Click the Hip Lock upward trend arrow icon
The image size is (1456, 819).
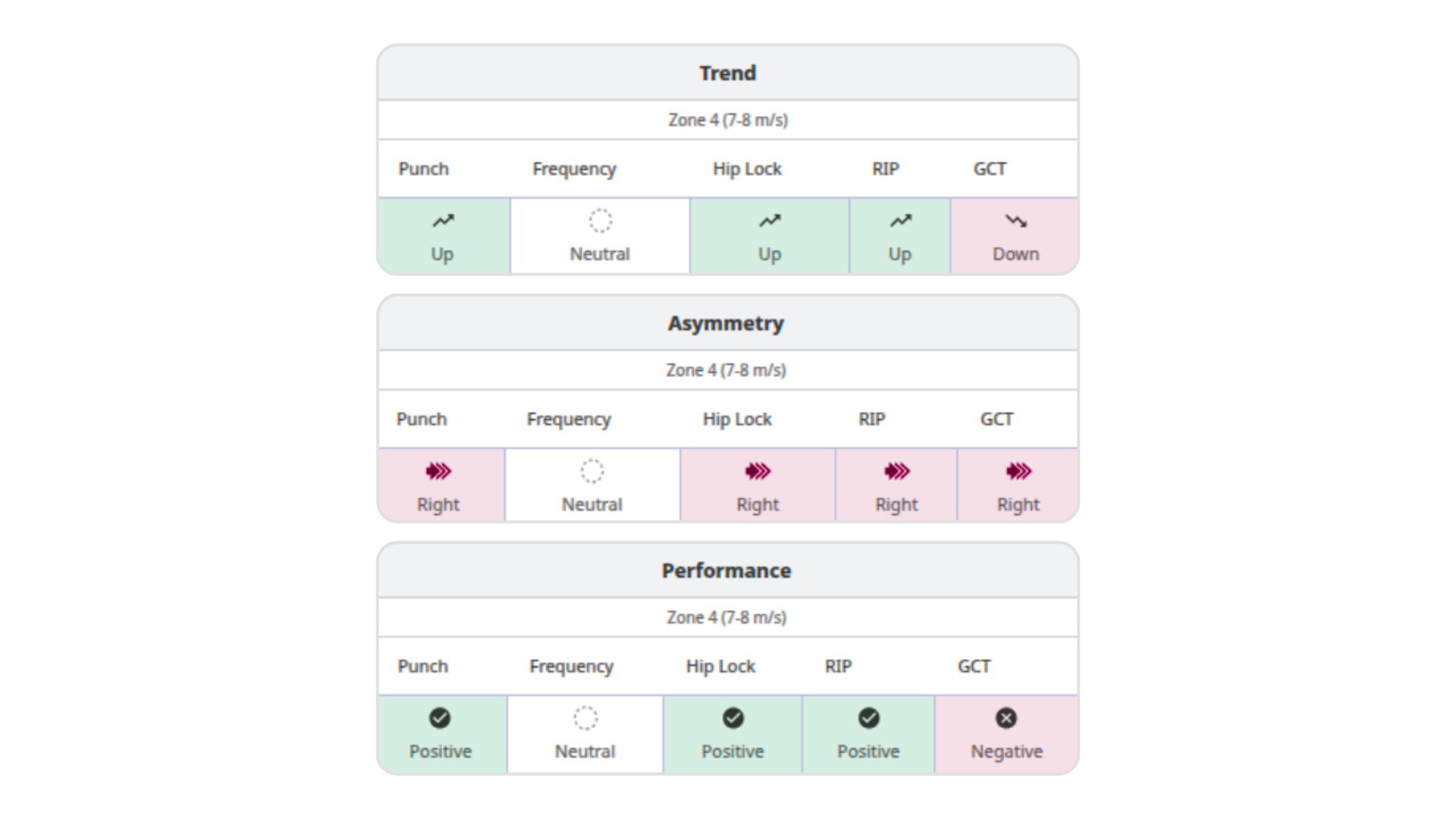click(x=770, y=221)
